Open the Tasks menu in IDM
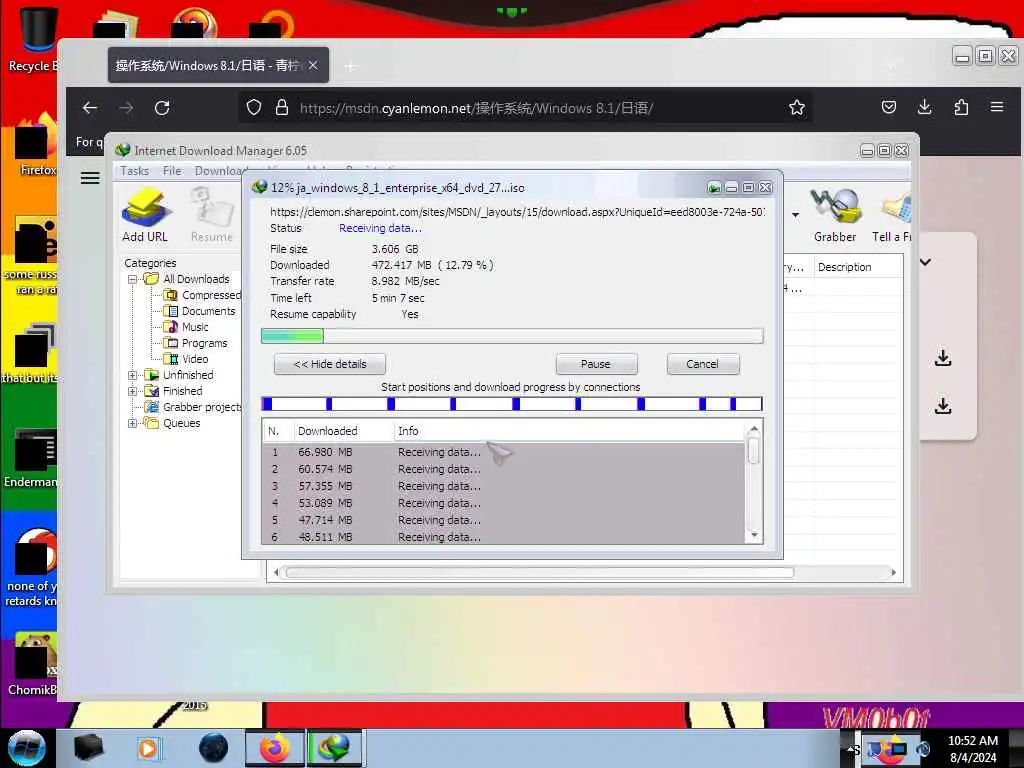Image resolution: width=1024 pixels, height=768 pixels. point(135,170)
